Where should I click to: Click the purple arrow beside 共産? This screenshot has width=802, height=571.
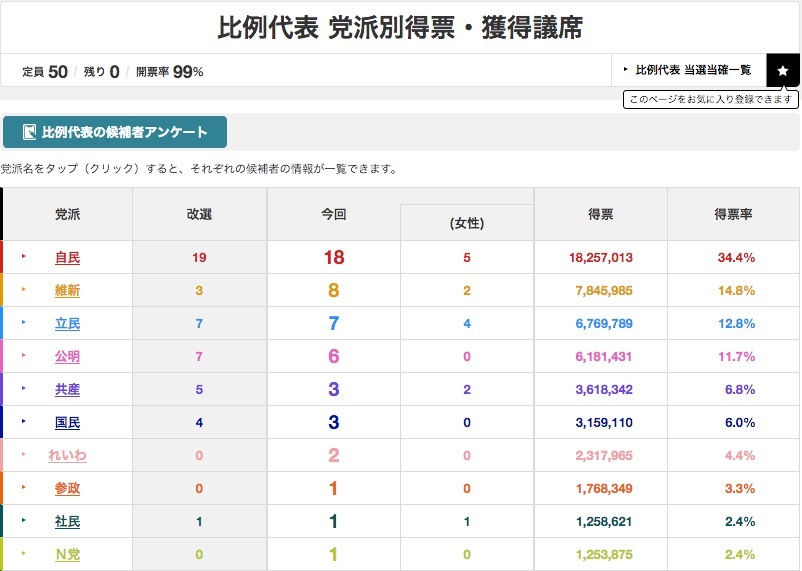[24, 388]
